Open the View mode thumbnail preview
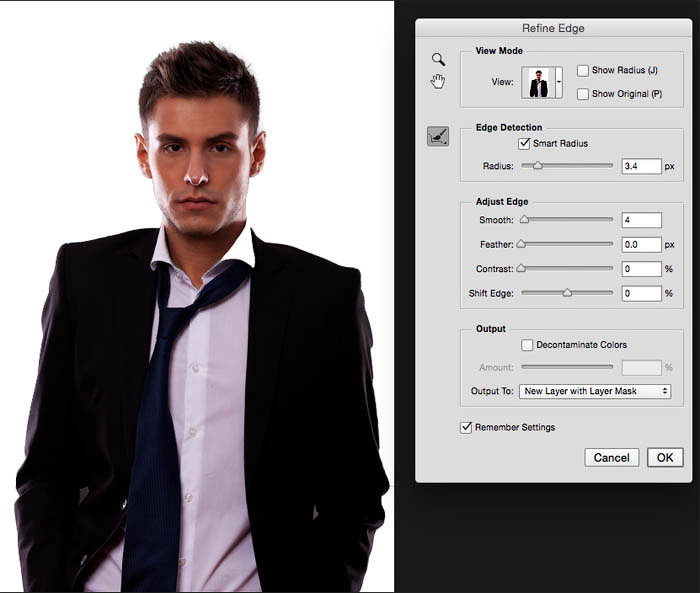The image size is (700, 593). tap(538, 83)
